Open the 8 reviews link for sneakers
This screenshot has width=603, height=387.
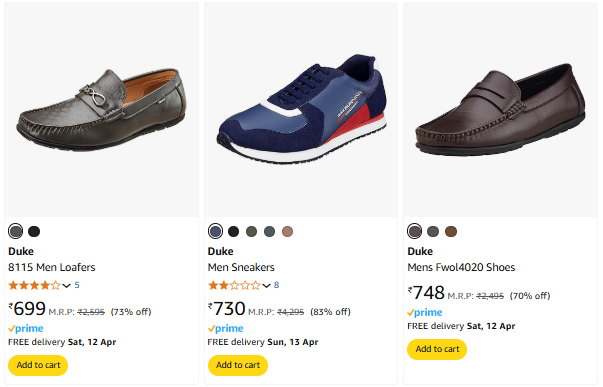pyautogui.click(x=277, y=285)
